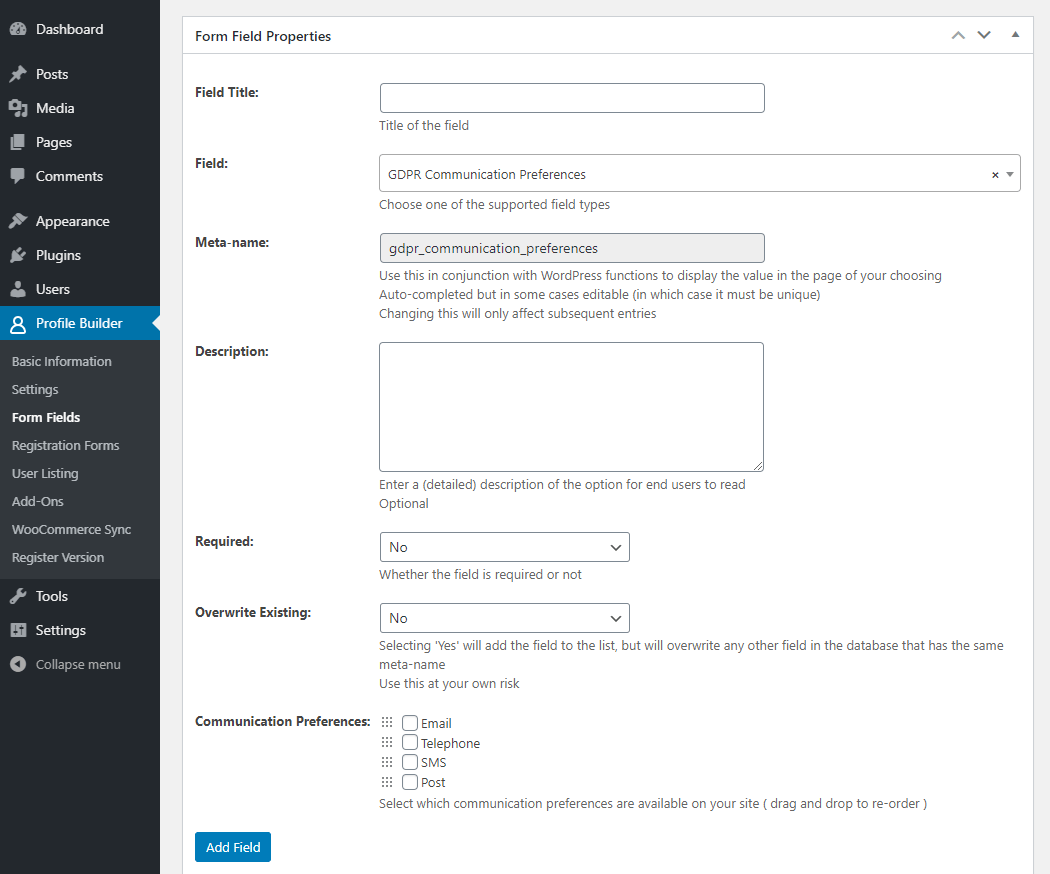Image resolution: width=1050 pixels, height=874 pixels.
Task: Click the Dashboard gauge icon
Action: (x=18, y=29)
